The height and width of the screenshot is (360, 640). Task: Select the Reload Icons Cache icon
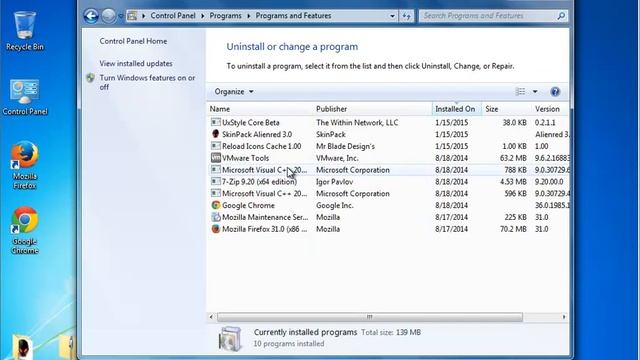(x=216, y=146)
